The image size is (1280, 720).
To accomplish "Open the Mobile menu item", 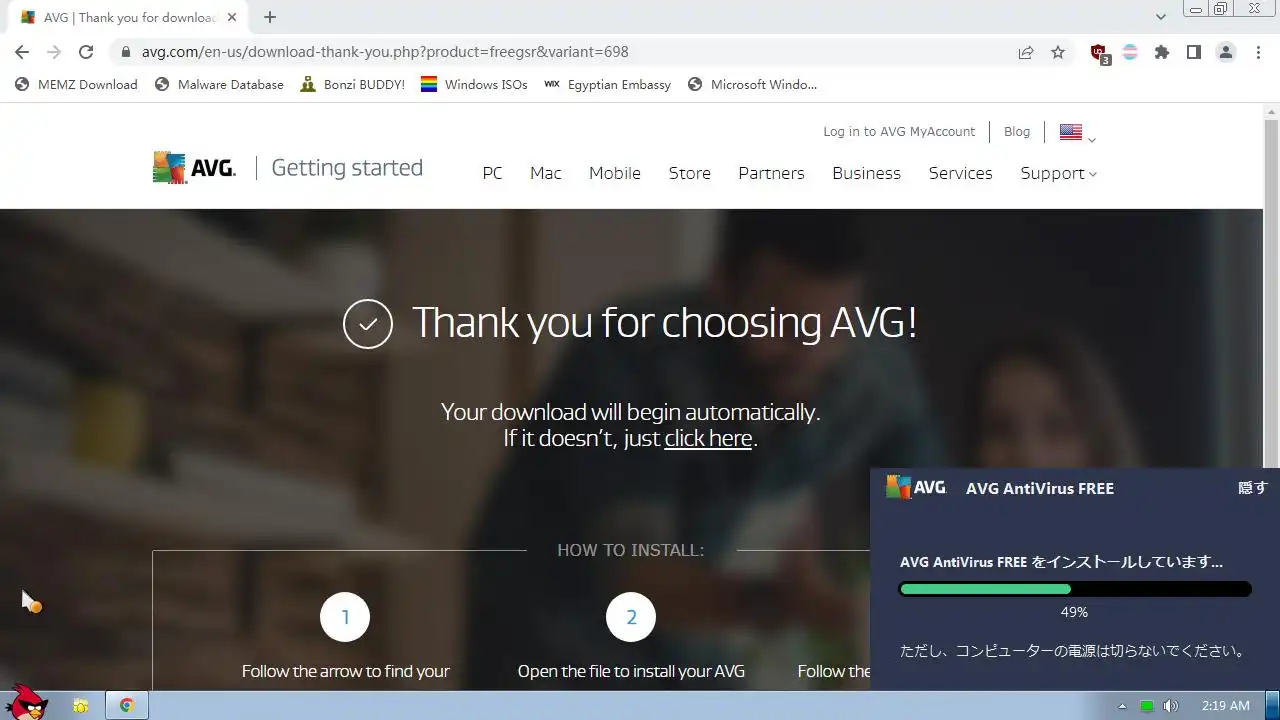I will [614, 173].
